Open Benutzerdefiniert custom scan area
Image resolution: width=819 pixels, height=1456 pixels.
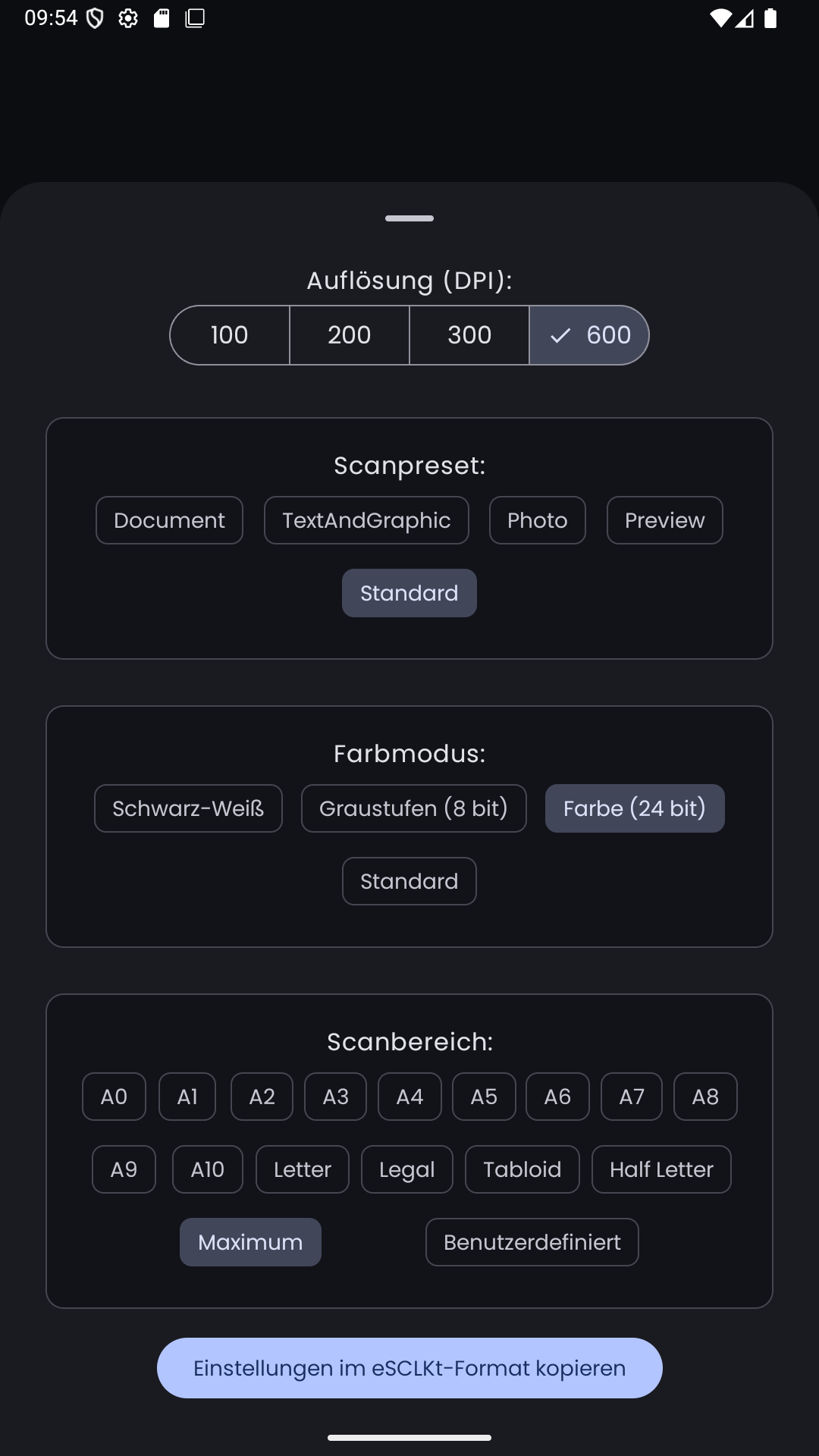[x=532, y=1242]
